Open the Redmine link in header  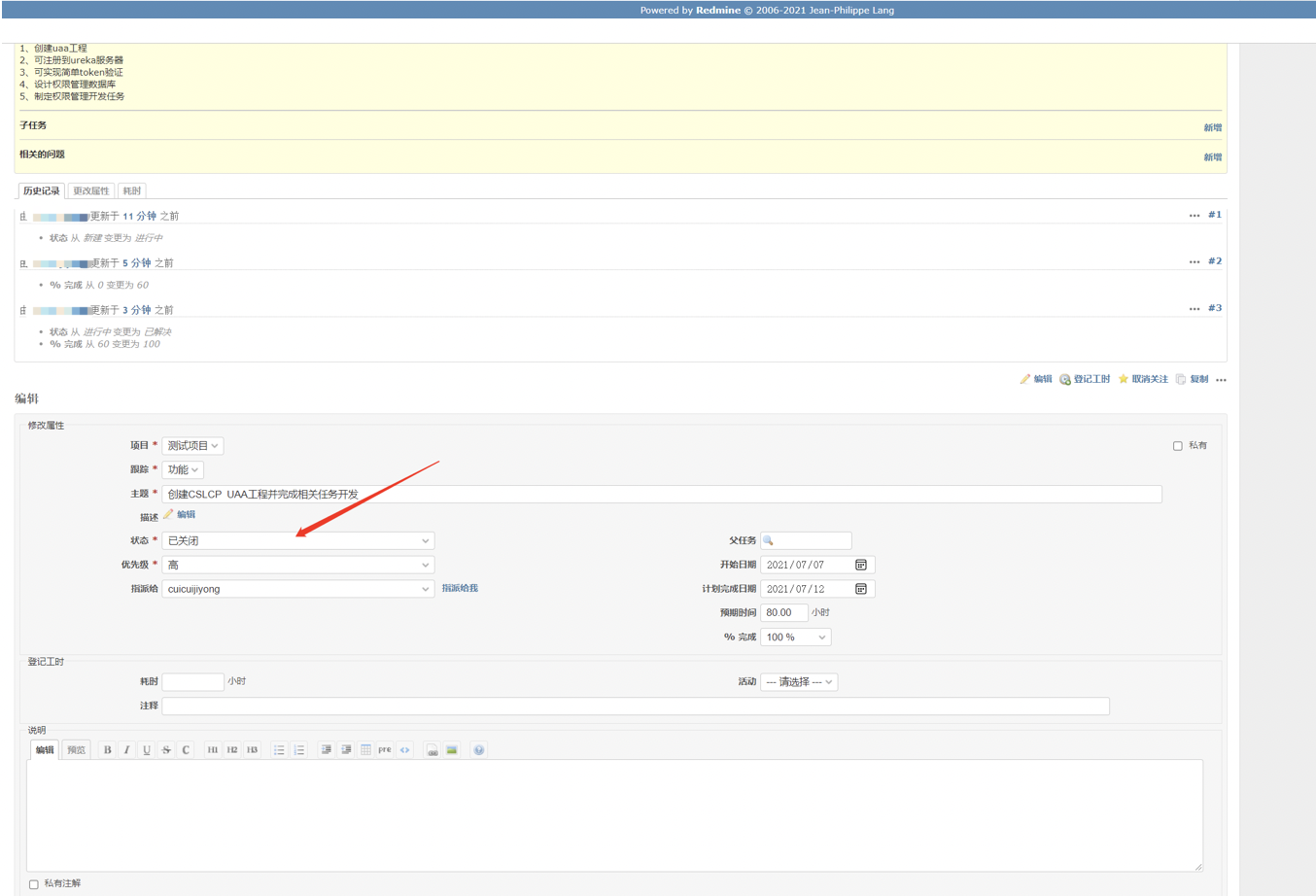718,10
